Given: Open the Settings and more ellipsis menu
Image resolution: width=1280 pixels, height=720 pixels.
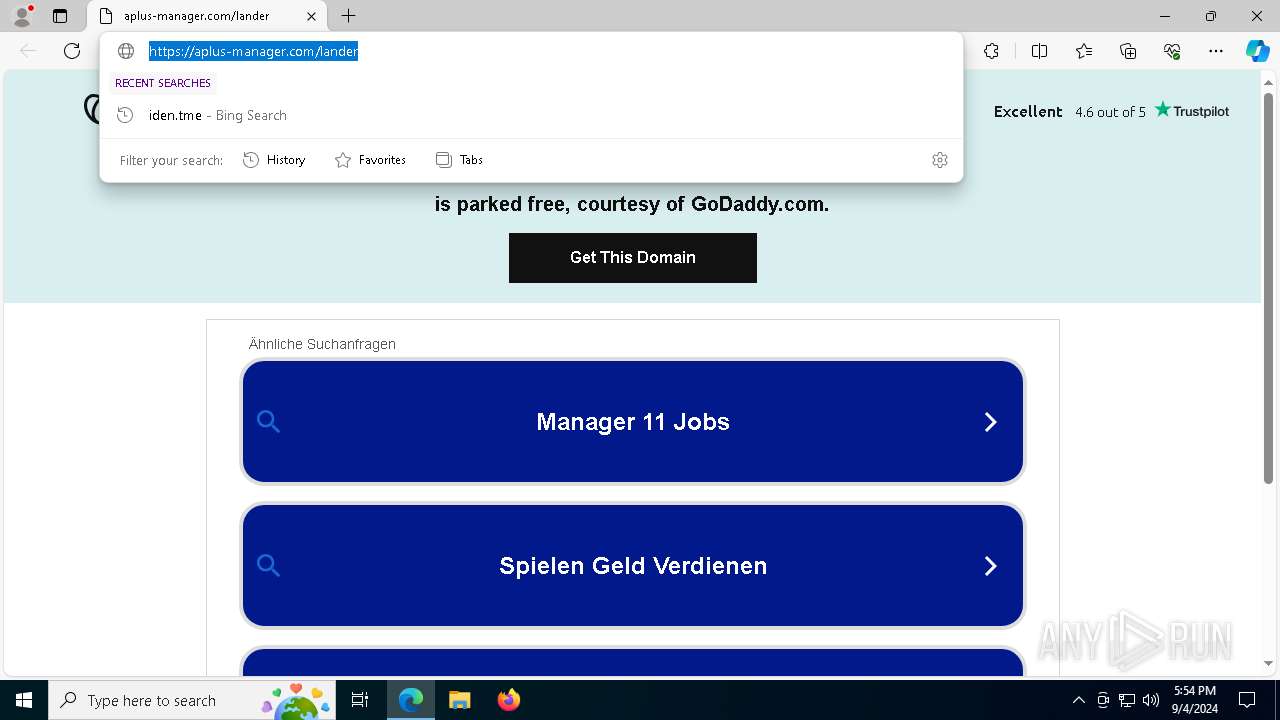Looking at the screenshot, I should [x=1216, y=51].
